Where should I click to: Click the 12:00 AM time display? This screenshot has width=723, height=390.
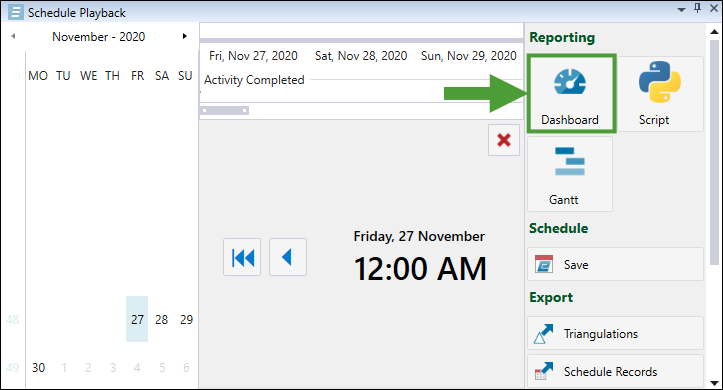[x=420, y=269]
